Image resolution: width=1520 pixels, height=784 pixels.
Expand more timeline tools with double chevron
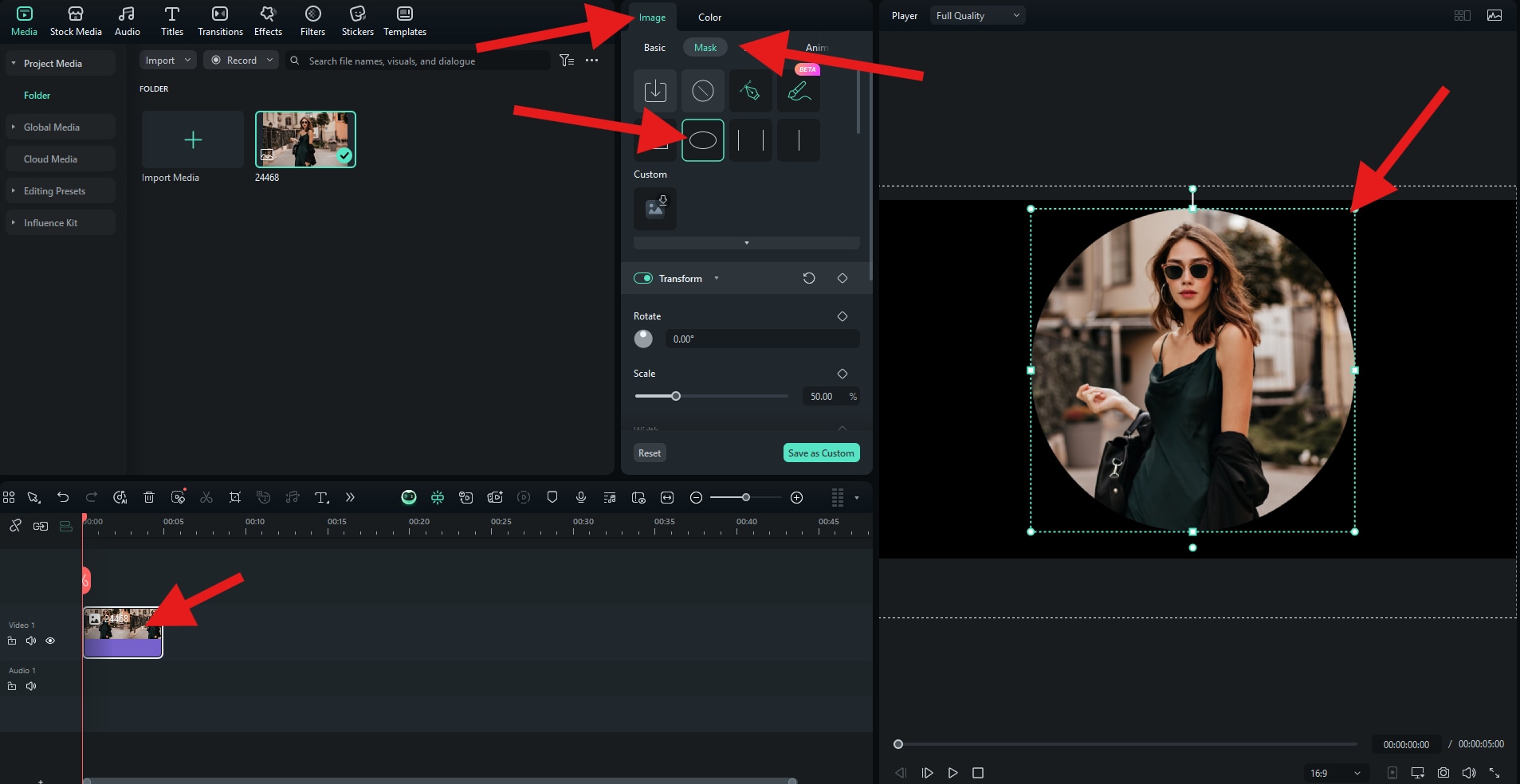pyautogui.click(x=350, y=497)
